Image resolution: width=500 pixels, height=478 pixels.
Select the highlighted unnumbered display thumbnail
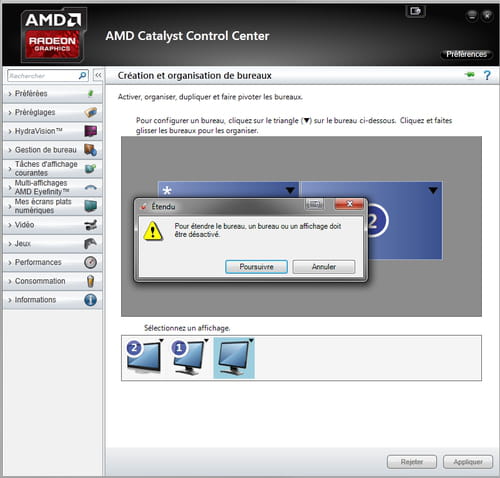click(234, 358)
